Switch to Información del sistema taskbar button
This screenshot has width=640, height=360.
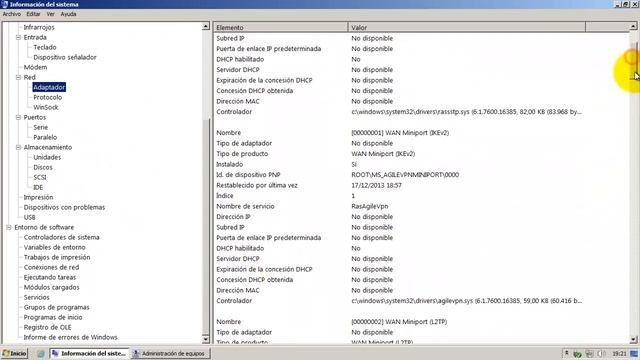(89, 353)
